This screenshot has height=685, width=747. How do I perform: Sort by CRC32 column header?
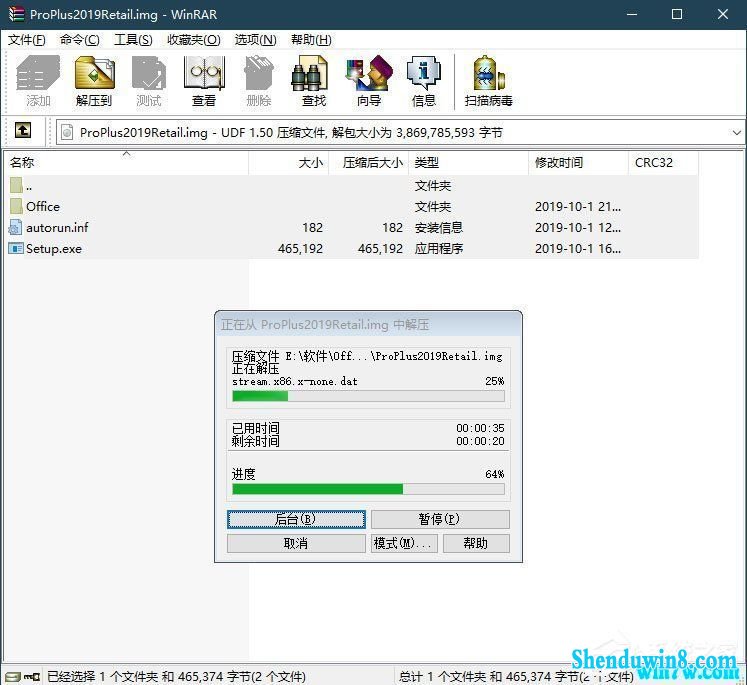point(664,162)
